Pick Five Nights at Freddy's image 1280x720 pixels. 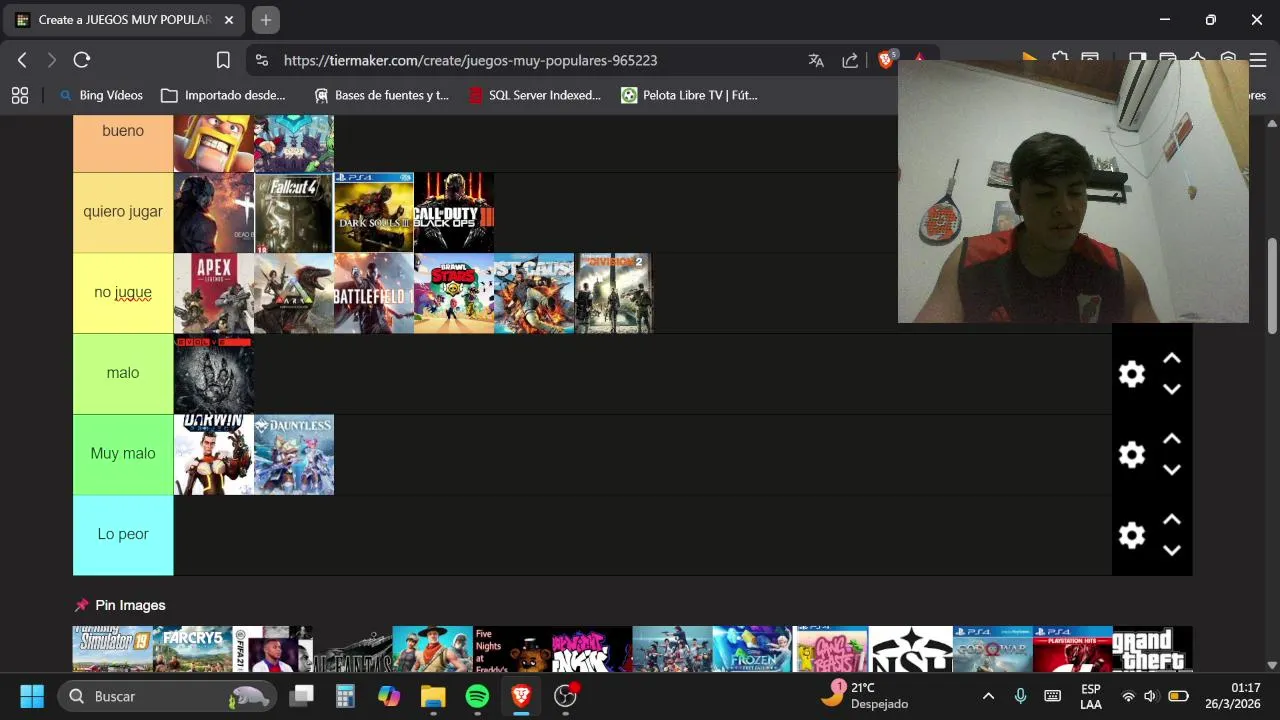(513, 649)
